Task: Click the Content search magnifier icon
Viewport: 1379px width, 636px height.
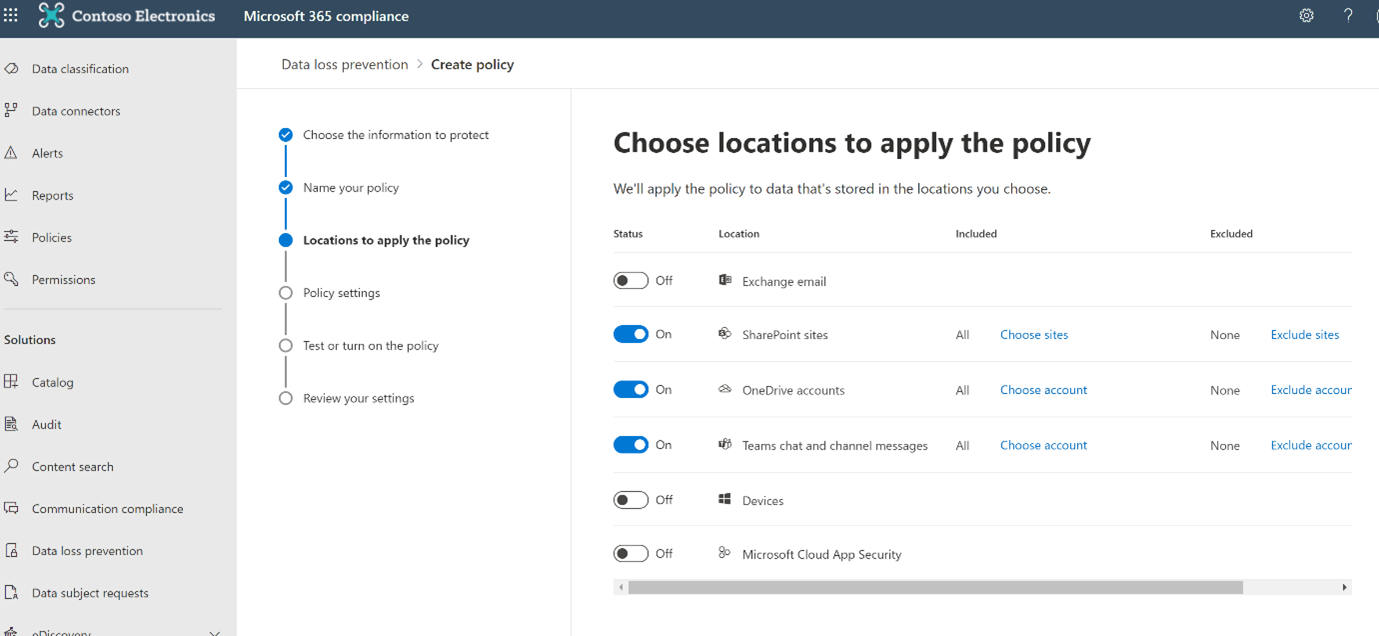Action: 11,466
